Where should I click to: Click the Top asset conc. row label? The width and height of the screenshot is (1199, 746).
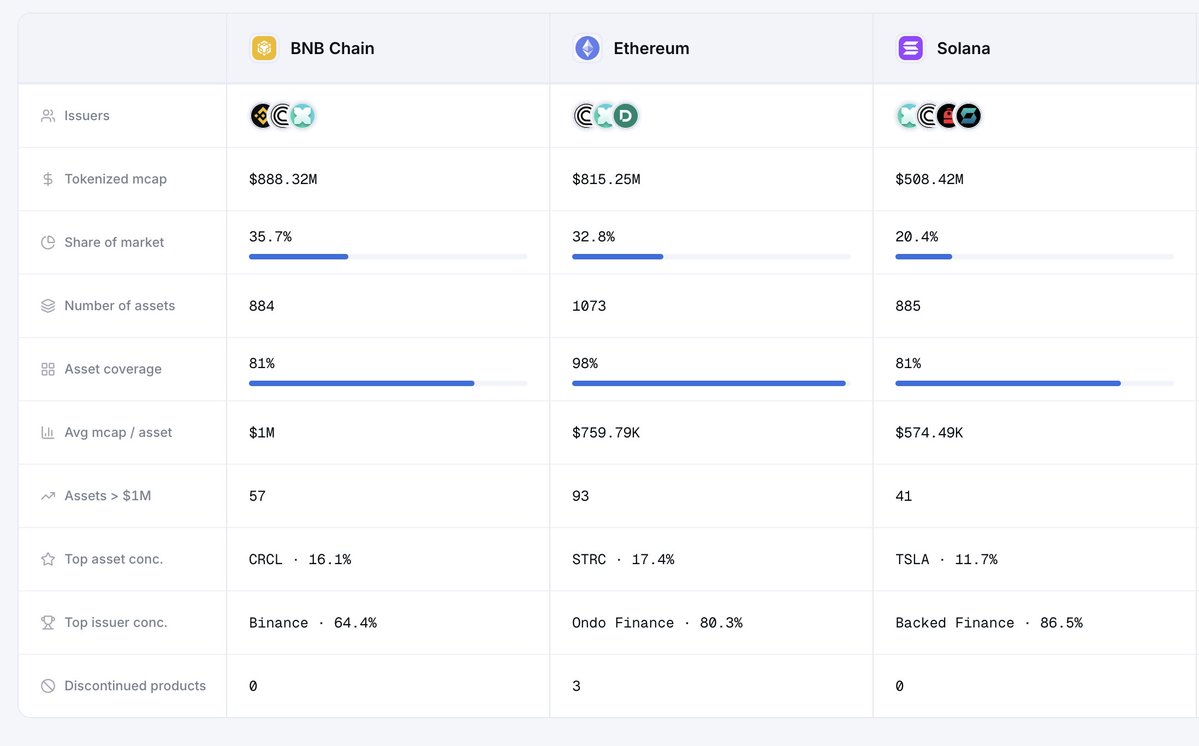[x=113, y=559]
